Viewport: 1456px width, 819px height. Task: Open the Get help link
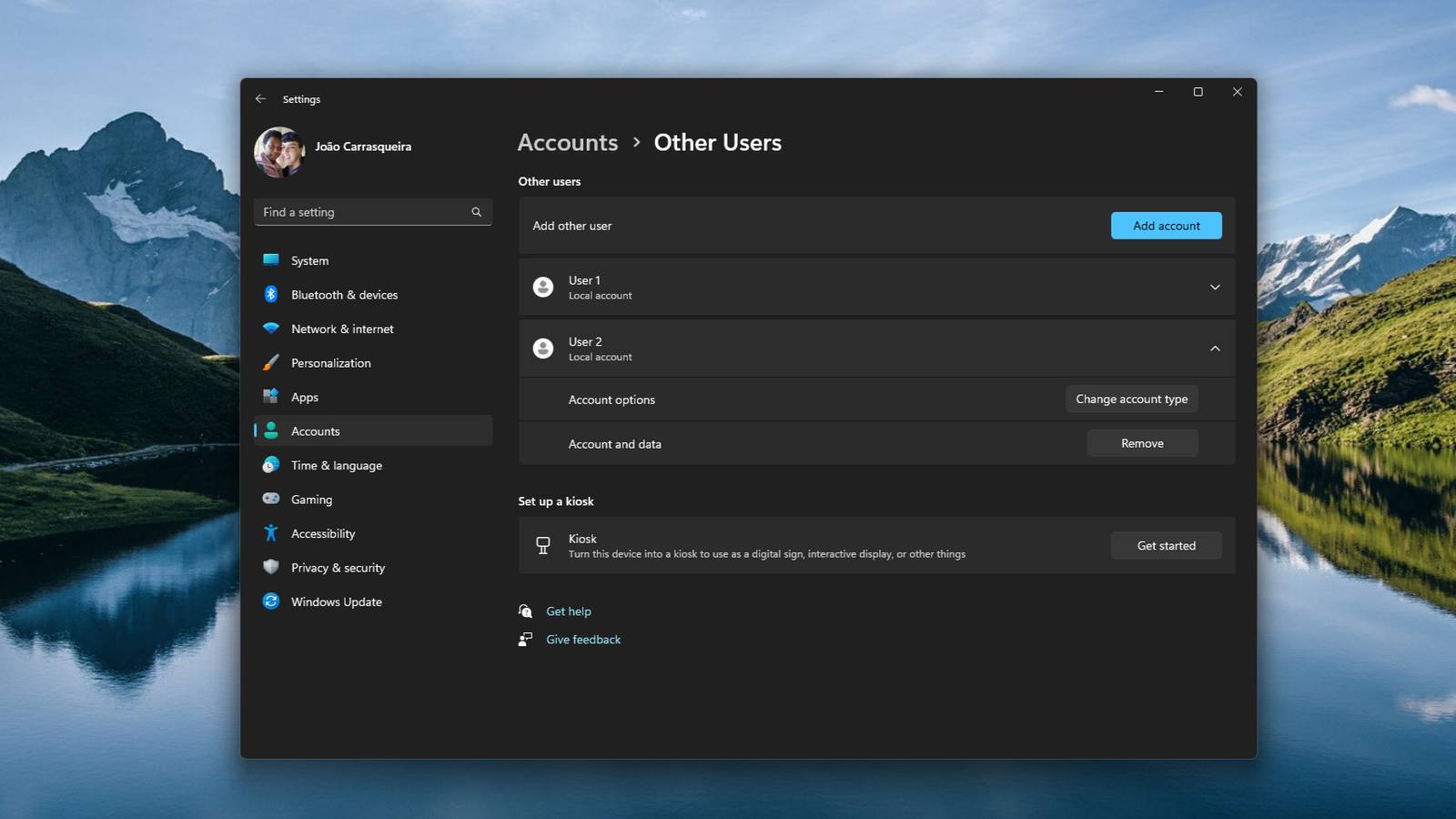pos(568,612)
